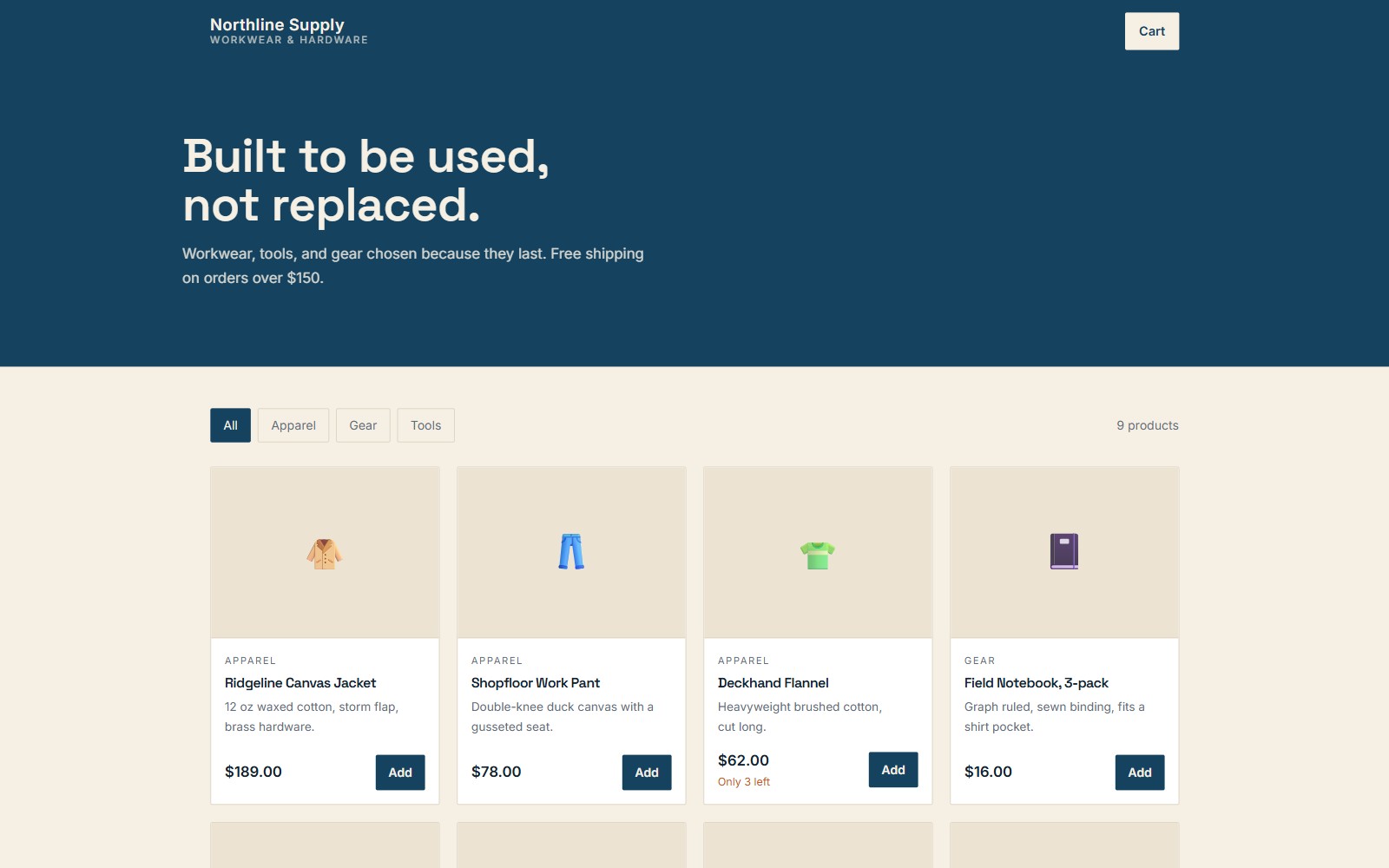
Task: Click the APPAREL label above Shopfloor Work Pant
Action: click(x=497, y=661)
